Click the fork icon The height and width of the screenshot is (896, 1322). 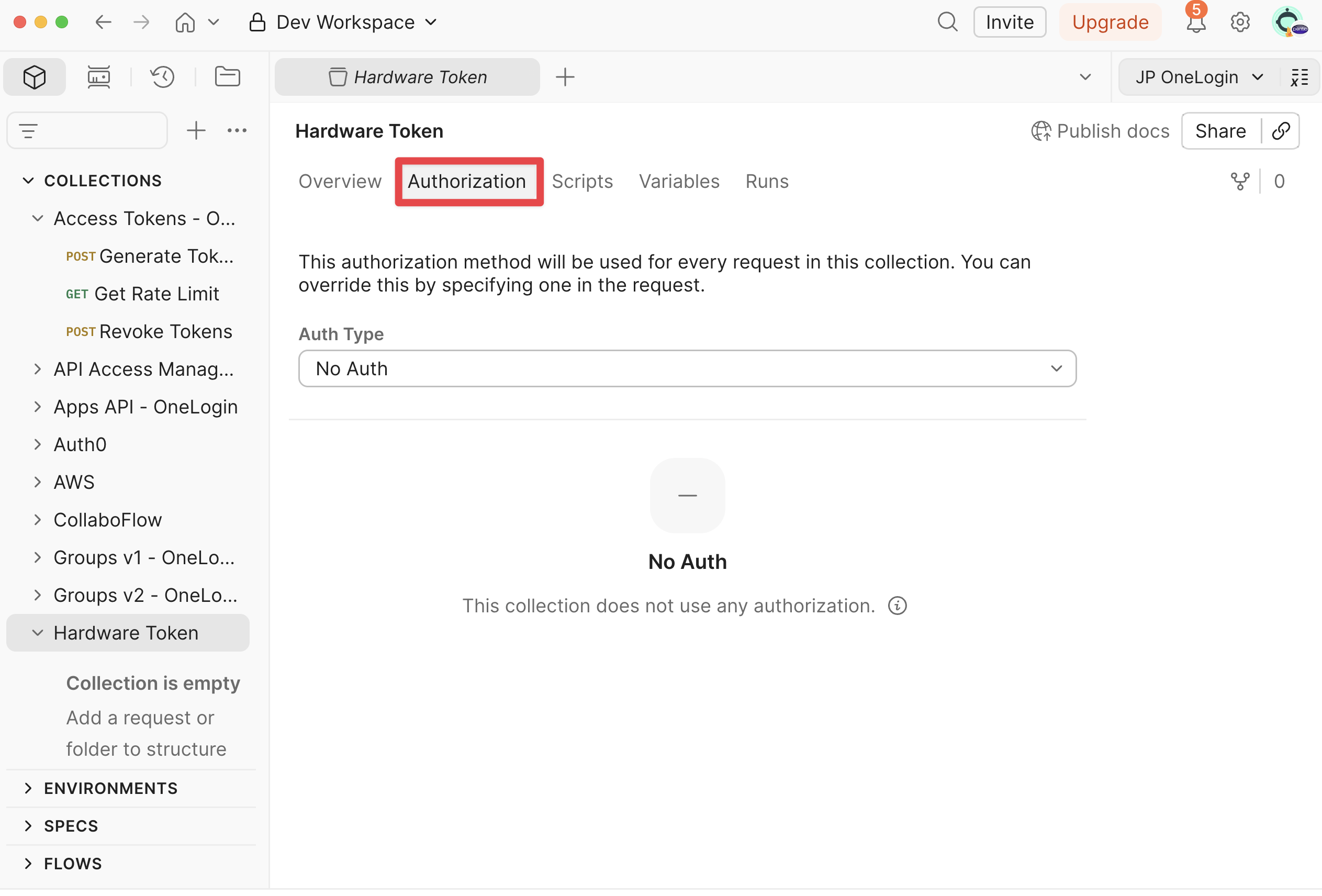[1240, 182]
